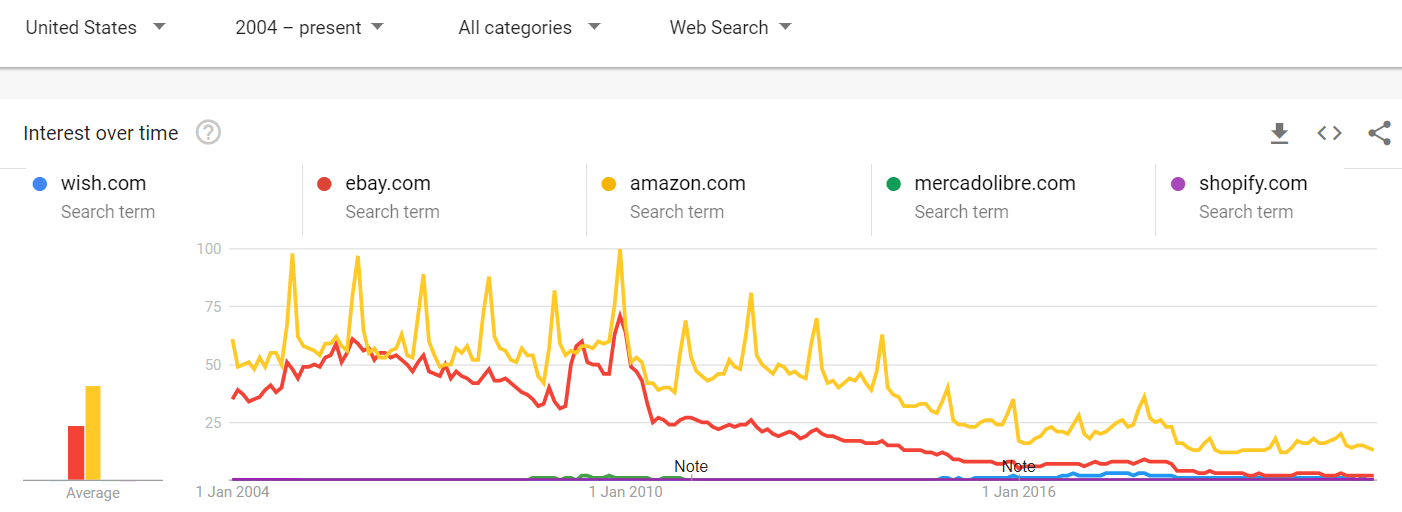Change the Web Search type dropdown
Viewport: 1402px width, 512px height.
click(730, 28)
